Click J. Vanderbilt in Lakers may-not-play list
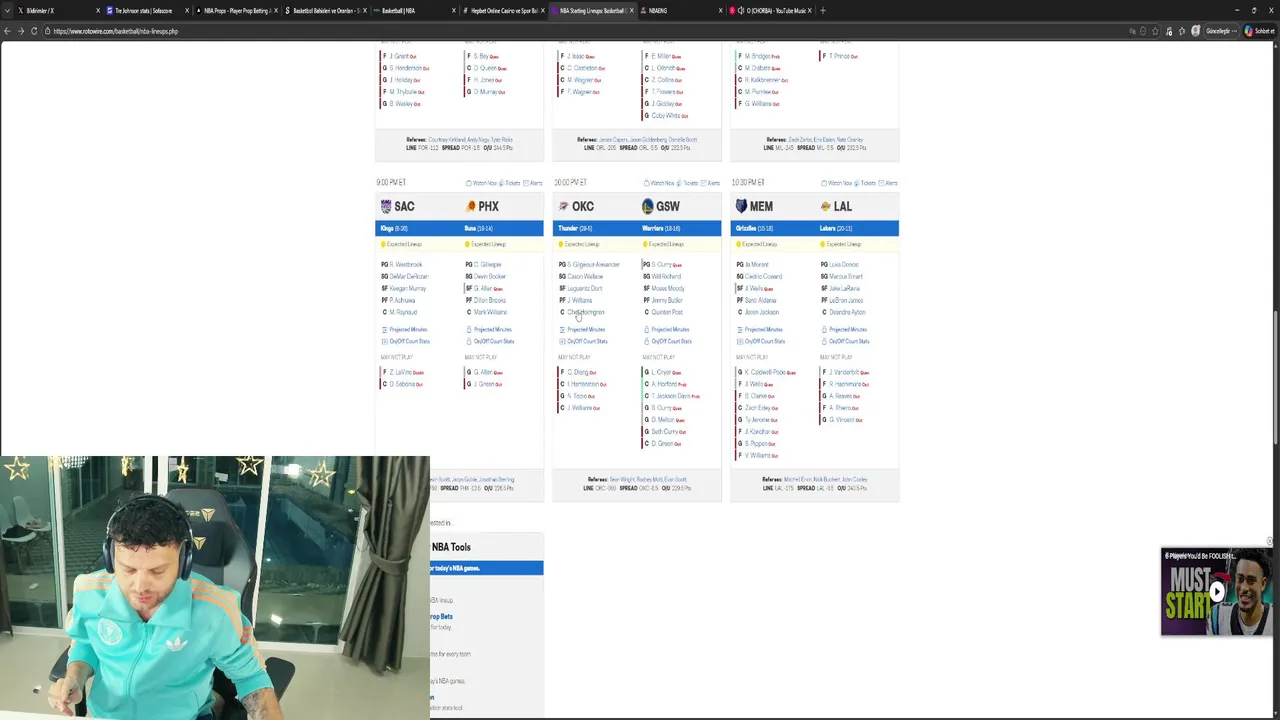1280x720 pixels. 844,372
